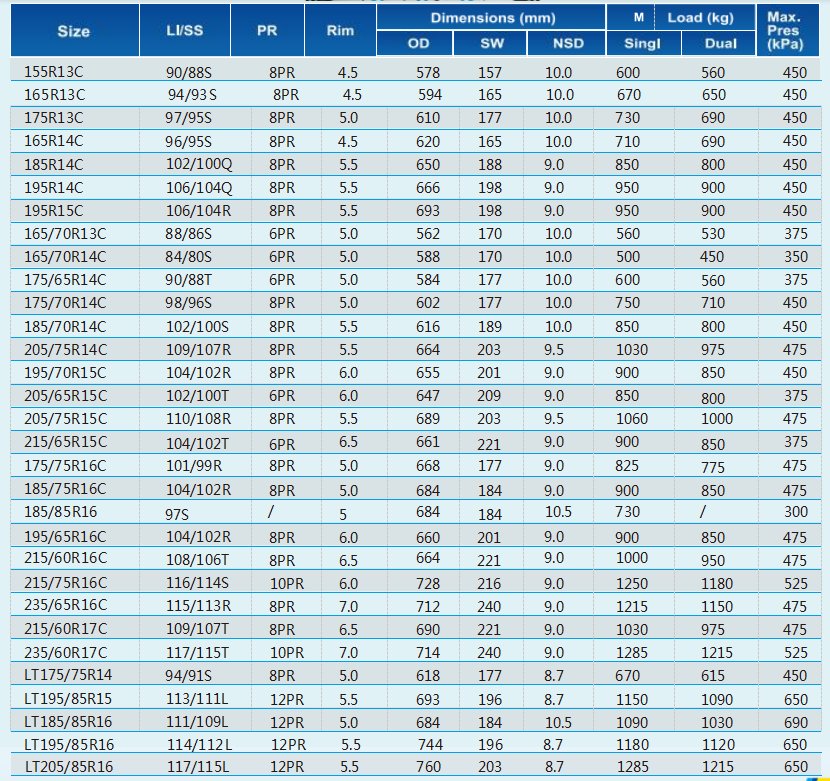
Task: Click the 215/75R16C size cell
Action: coord(65,582)
